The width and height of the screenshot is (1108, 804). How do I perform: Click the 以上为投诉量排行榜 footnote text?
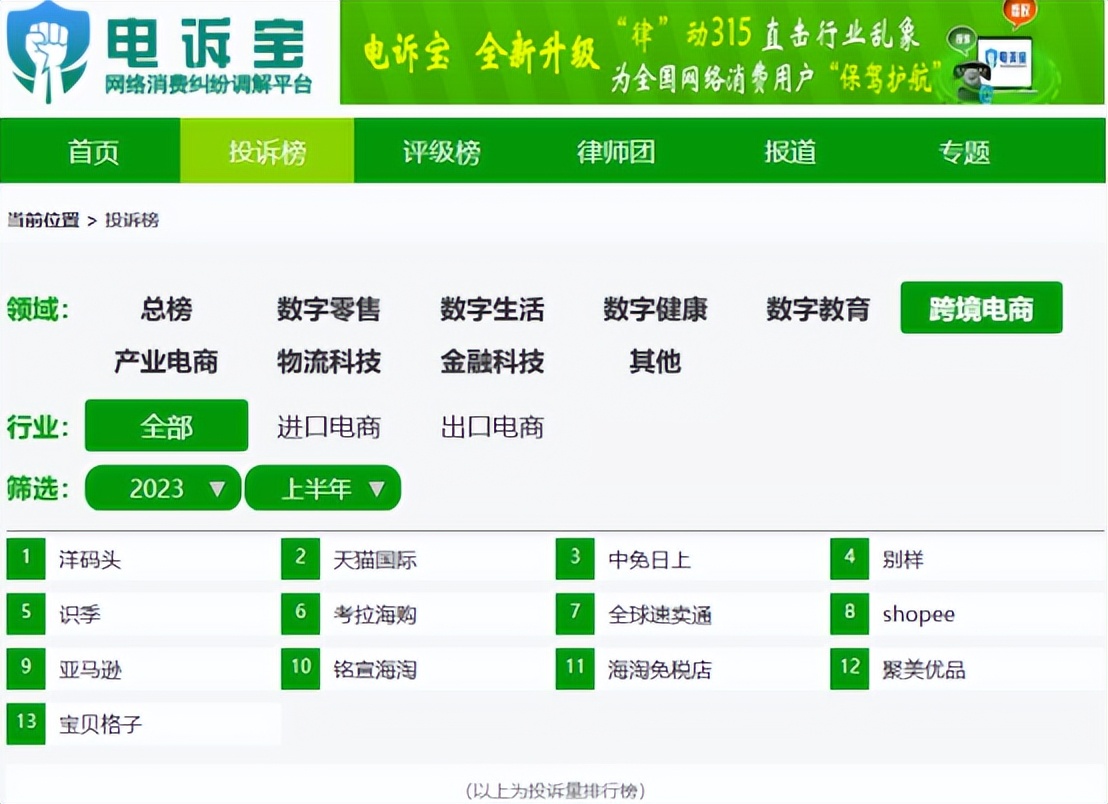tap(555, 790)
